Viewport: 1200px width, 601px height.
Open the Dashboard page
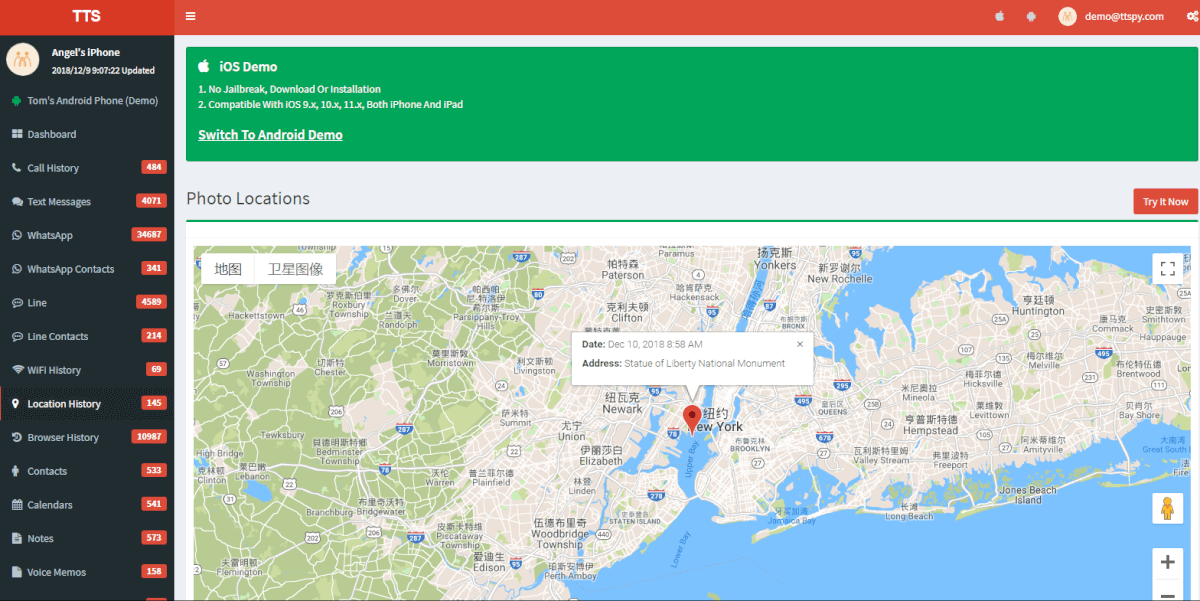(x=87, y=134)
